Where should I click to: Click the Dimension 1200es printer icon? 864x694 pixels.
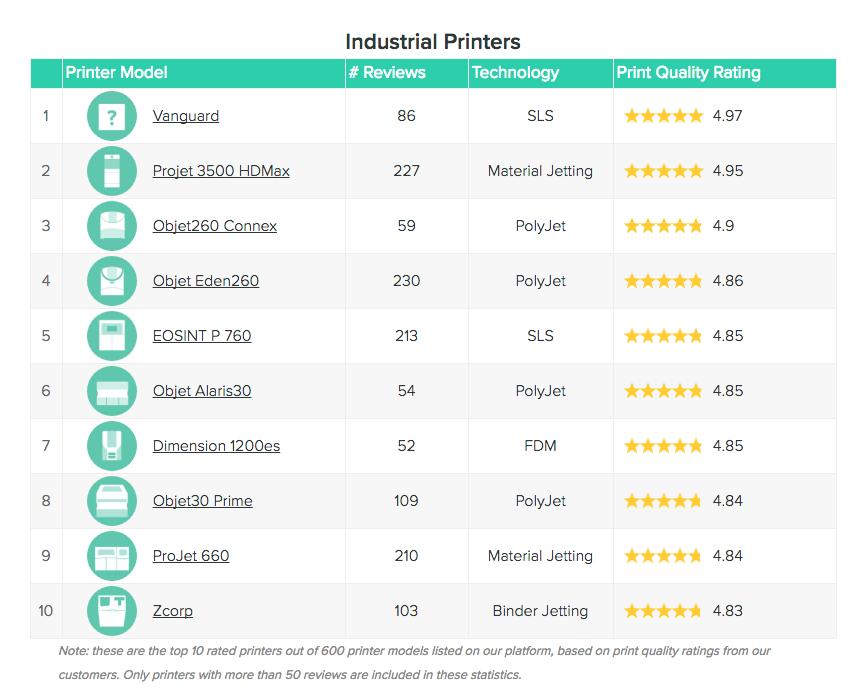click(x=112, y=446)
